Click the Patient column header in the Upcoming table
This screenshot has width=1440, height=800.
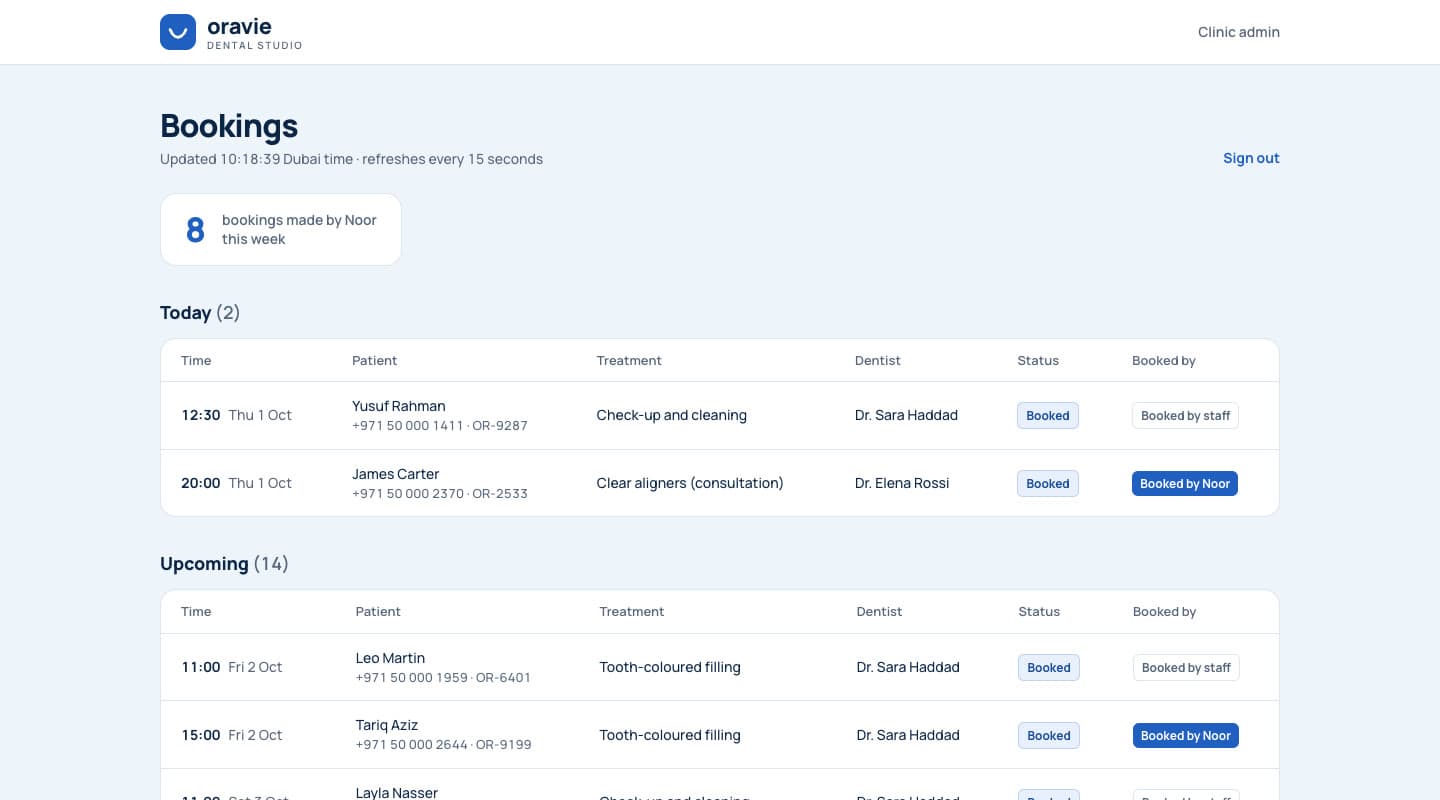tap(378, 611)
